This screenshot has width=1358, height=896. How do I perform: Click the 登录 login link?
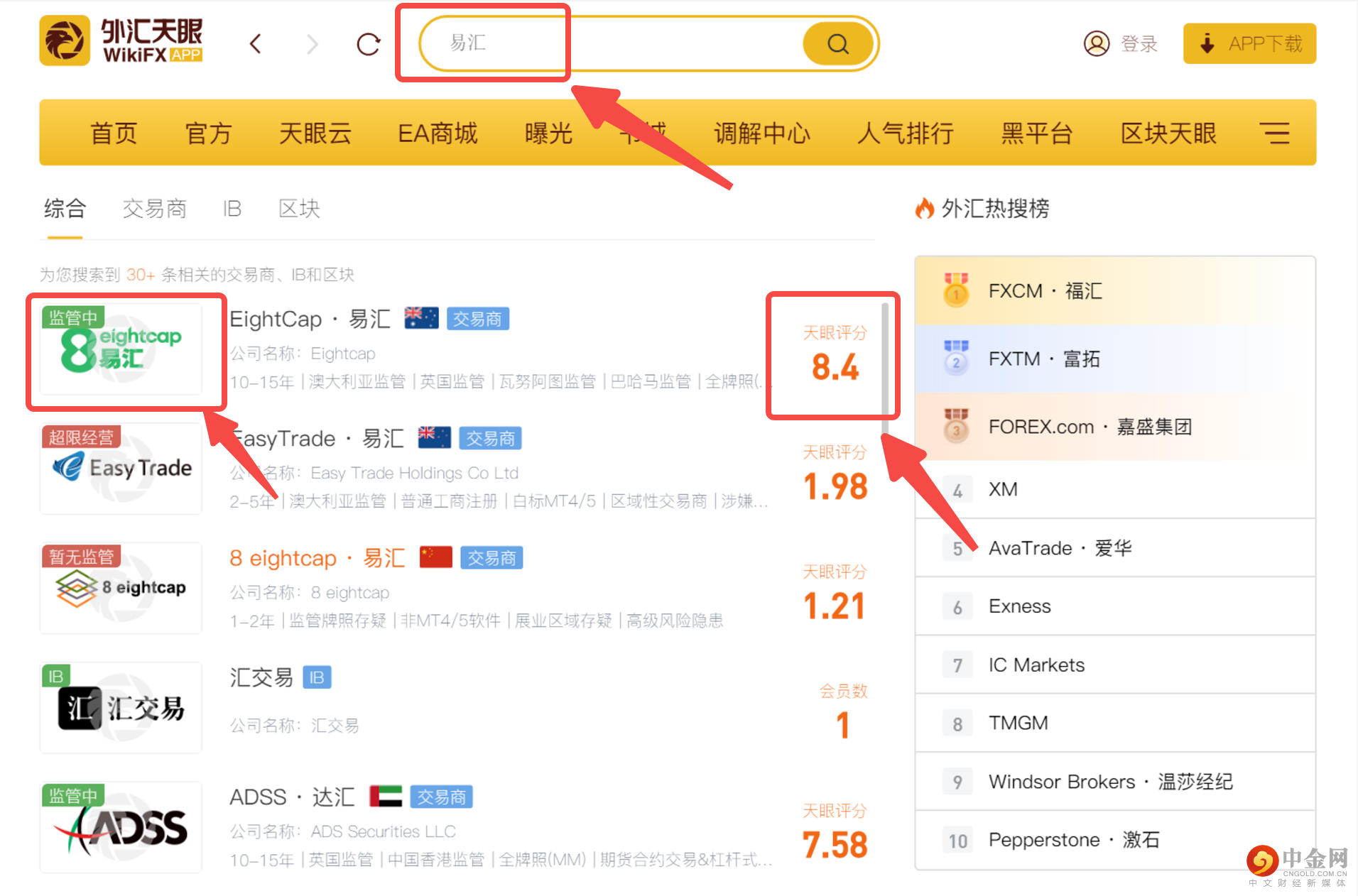tap(1139, 44)
